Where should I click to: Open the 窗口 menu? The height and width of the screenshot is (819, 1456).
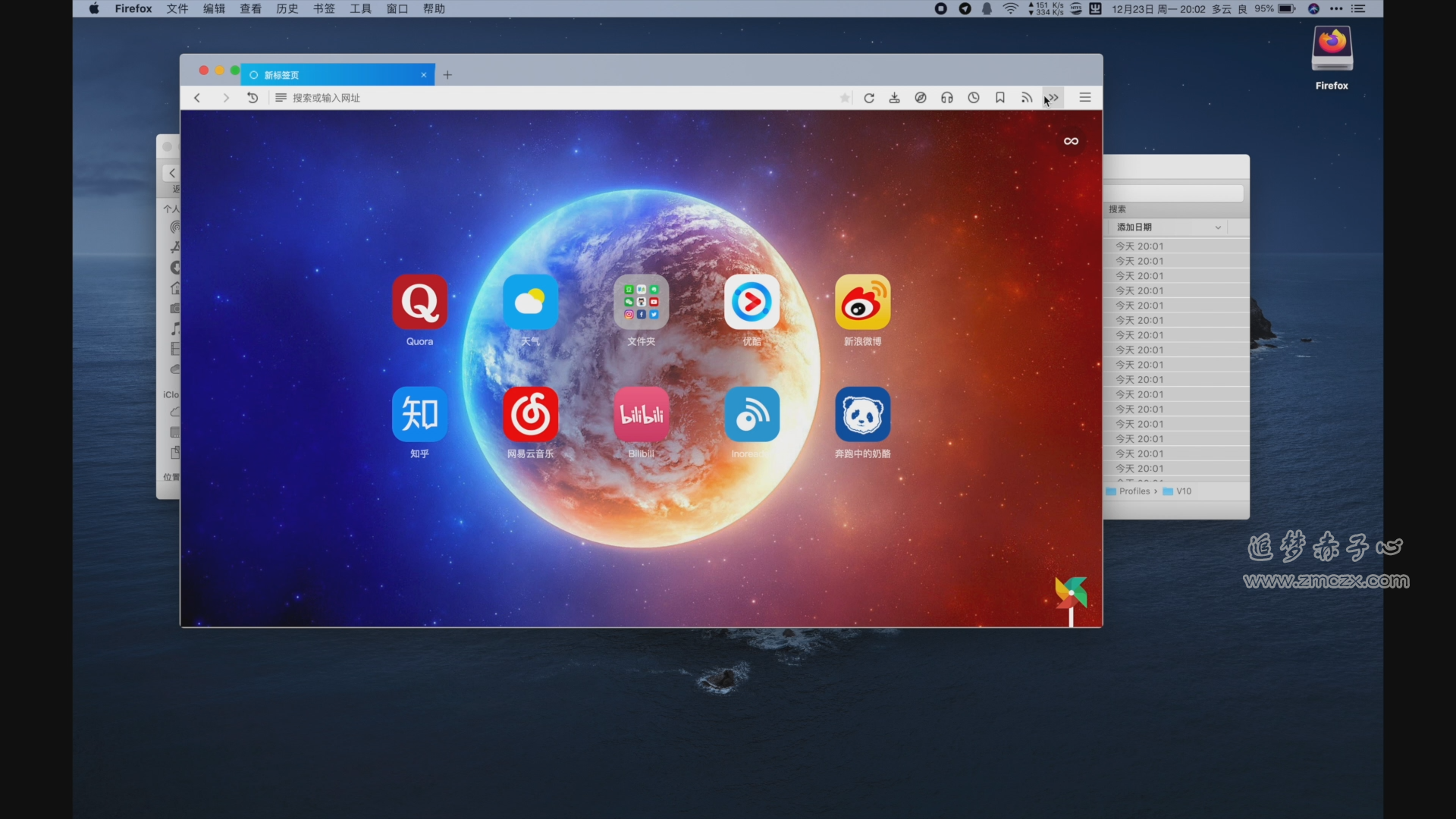(x=397, y=8)
